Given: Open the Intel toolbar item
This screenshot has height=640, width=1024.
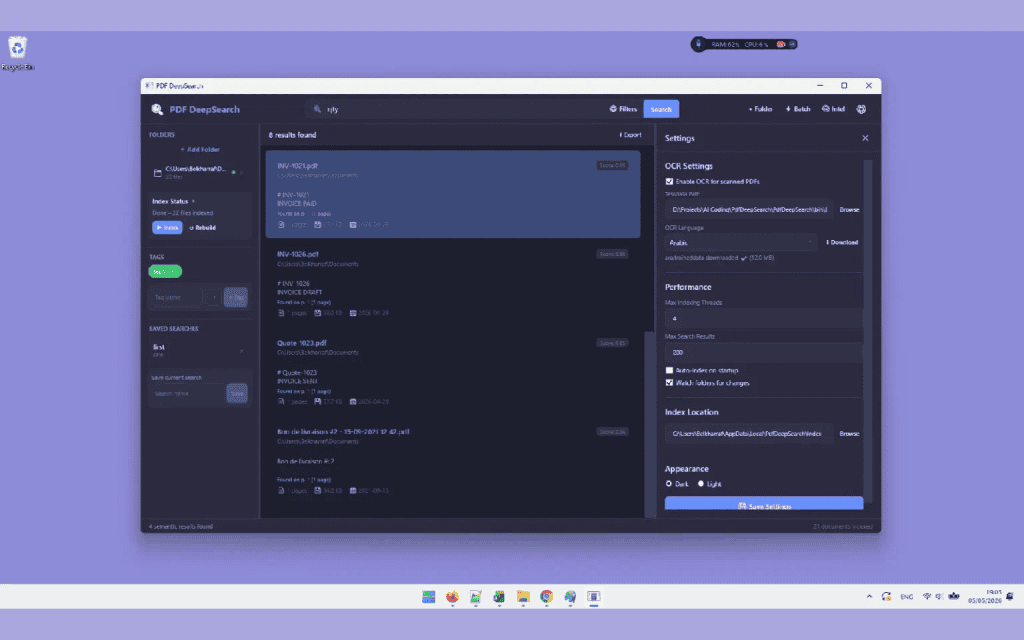Looking at the screenshot, I should [x=833, y=109].
